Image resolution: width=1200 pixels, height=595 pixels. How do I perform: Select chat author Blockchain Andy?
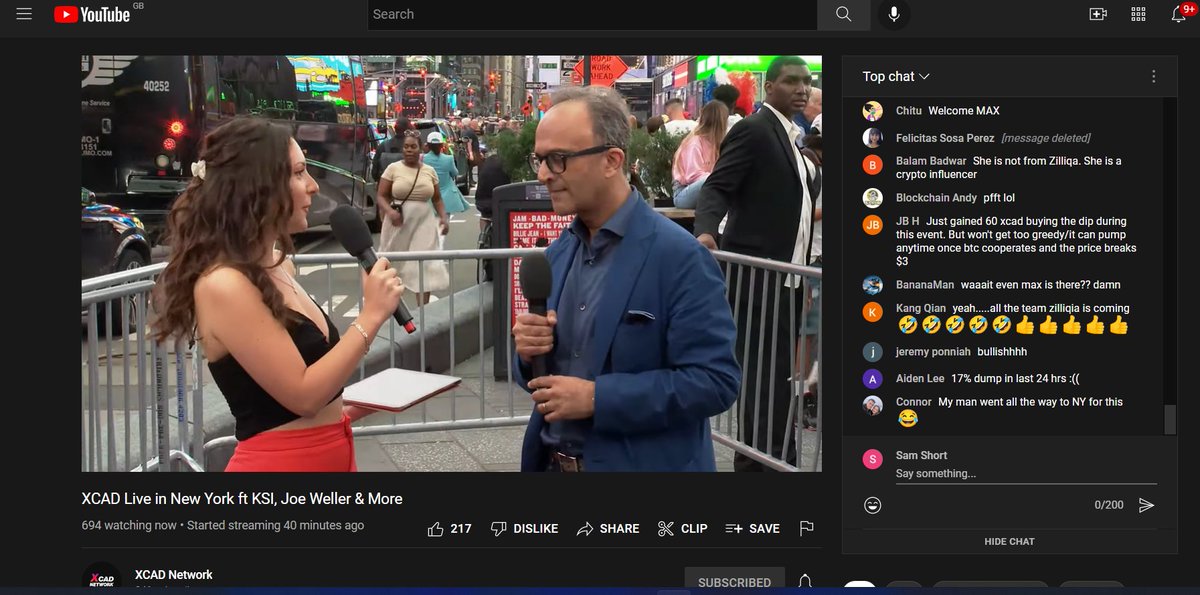(936, 198)
